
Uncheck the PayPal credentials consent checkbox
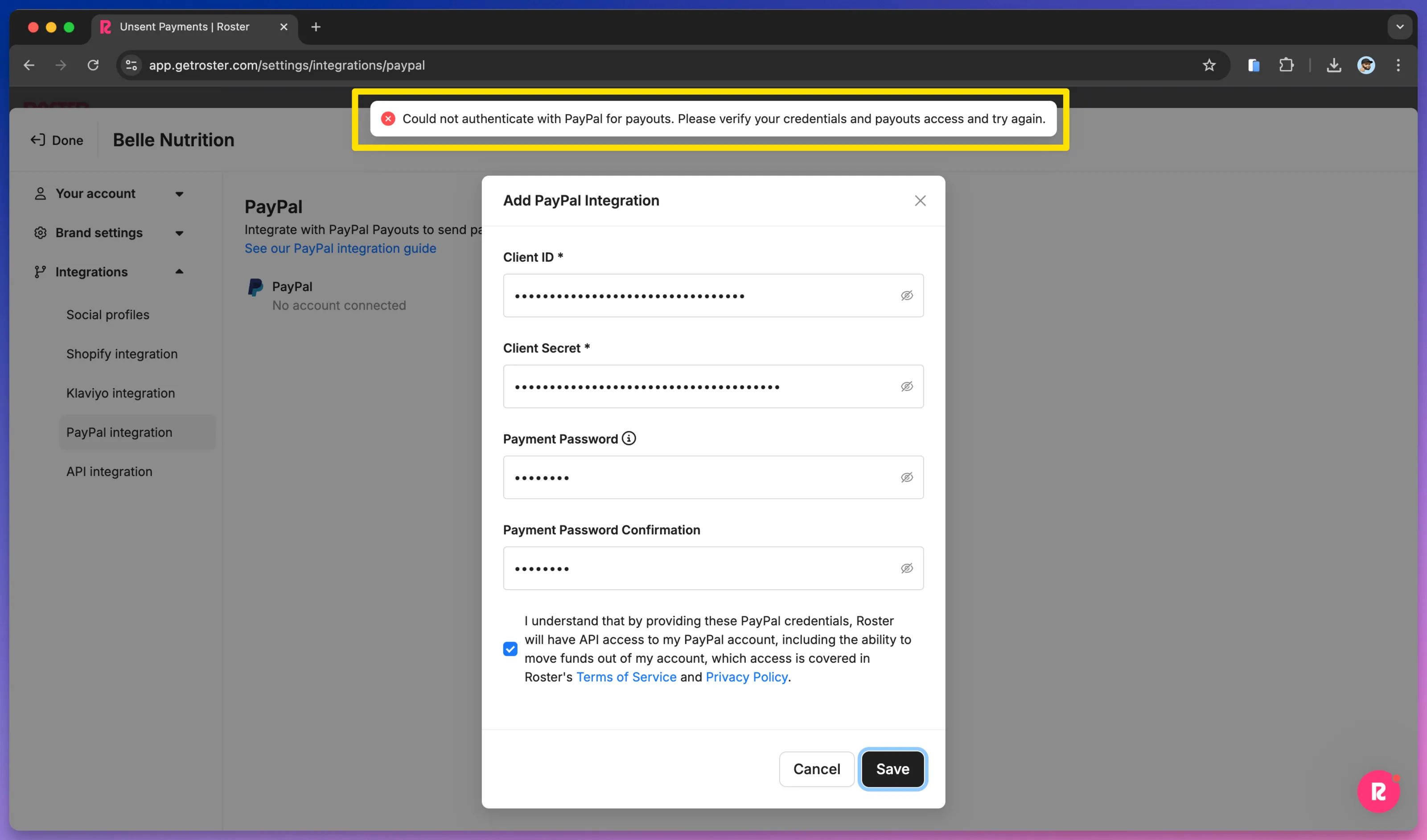coord(510,649)
